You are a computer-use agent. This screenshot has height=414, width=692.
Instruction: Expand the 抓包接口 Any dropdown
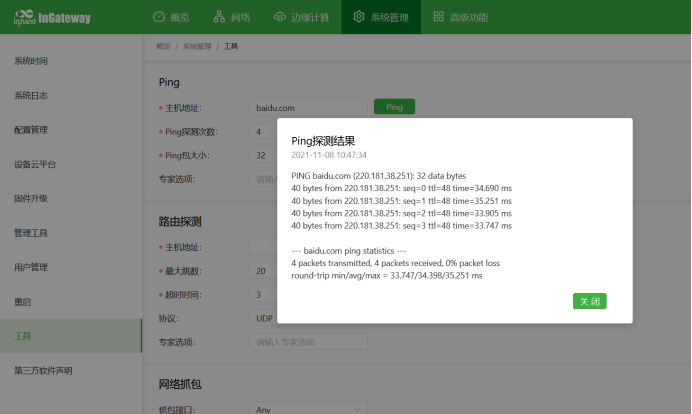point(308,409)
